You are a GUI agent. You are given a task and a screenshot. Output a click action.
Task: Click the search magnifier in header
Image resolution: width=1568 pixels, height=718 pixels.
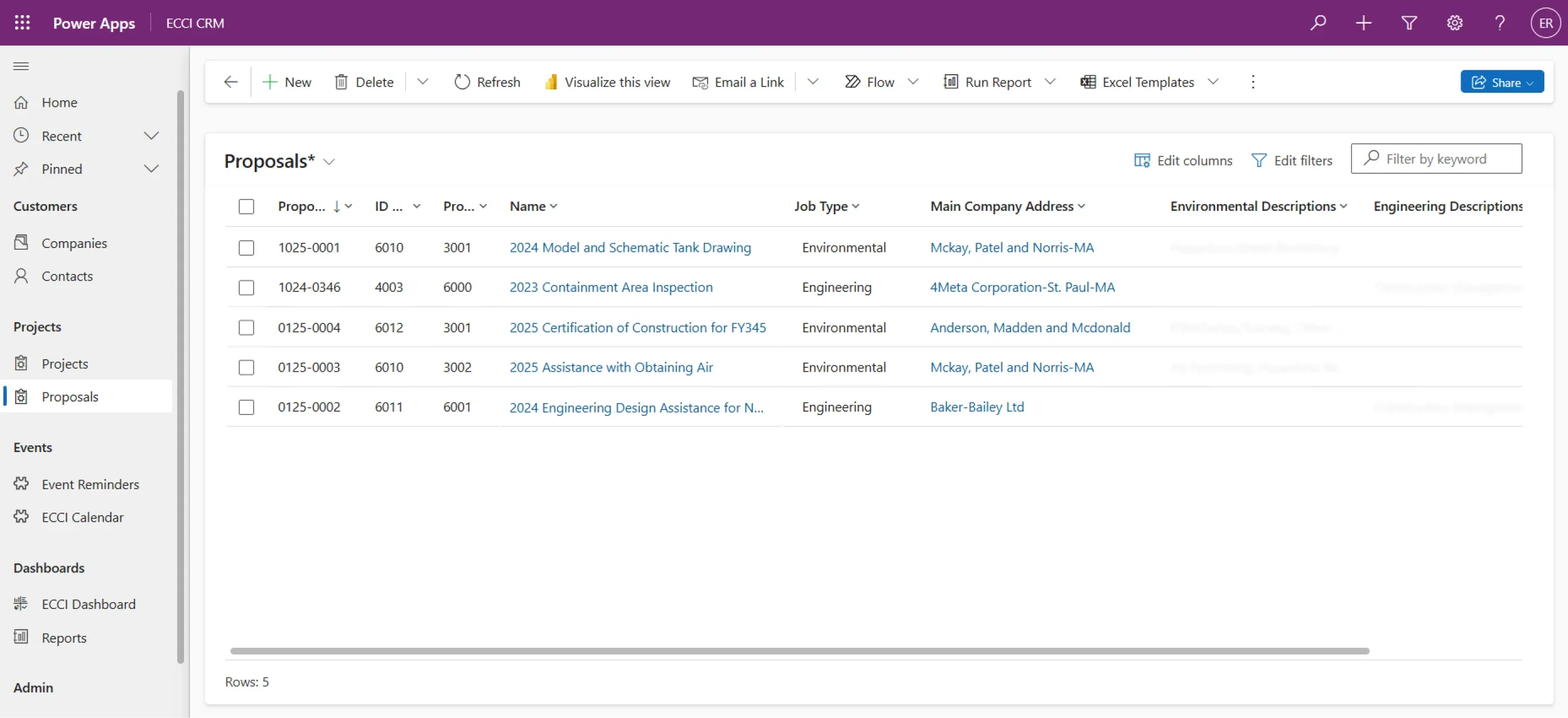1318,22
